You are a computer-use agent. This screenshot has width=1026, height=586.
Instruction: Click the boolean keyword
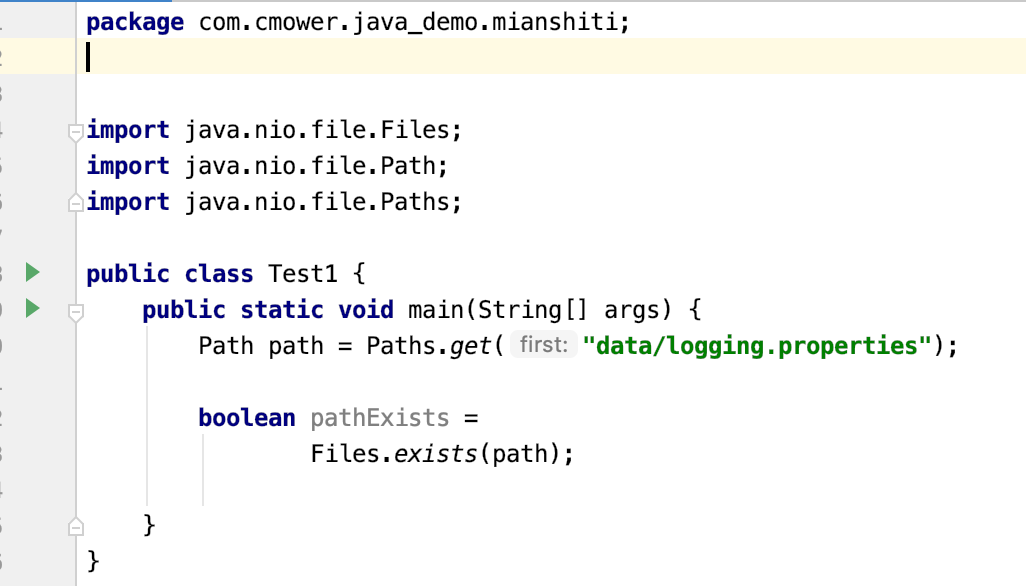click(247, 417)
